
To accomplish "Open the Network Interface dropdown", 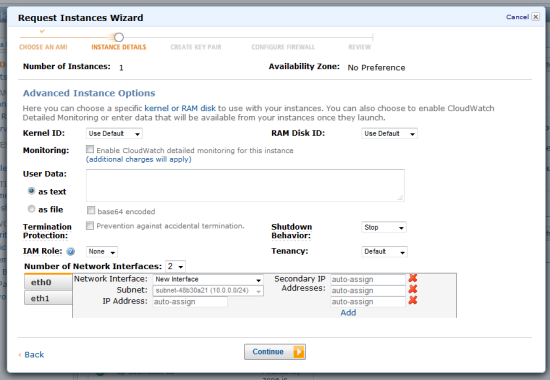I will 208,279.
